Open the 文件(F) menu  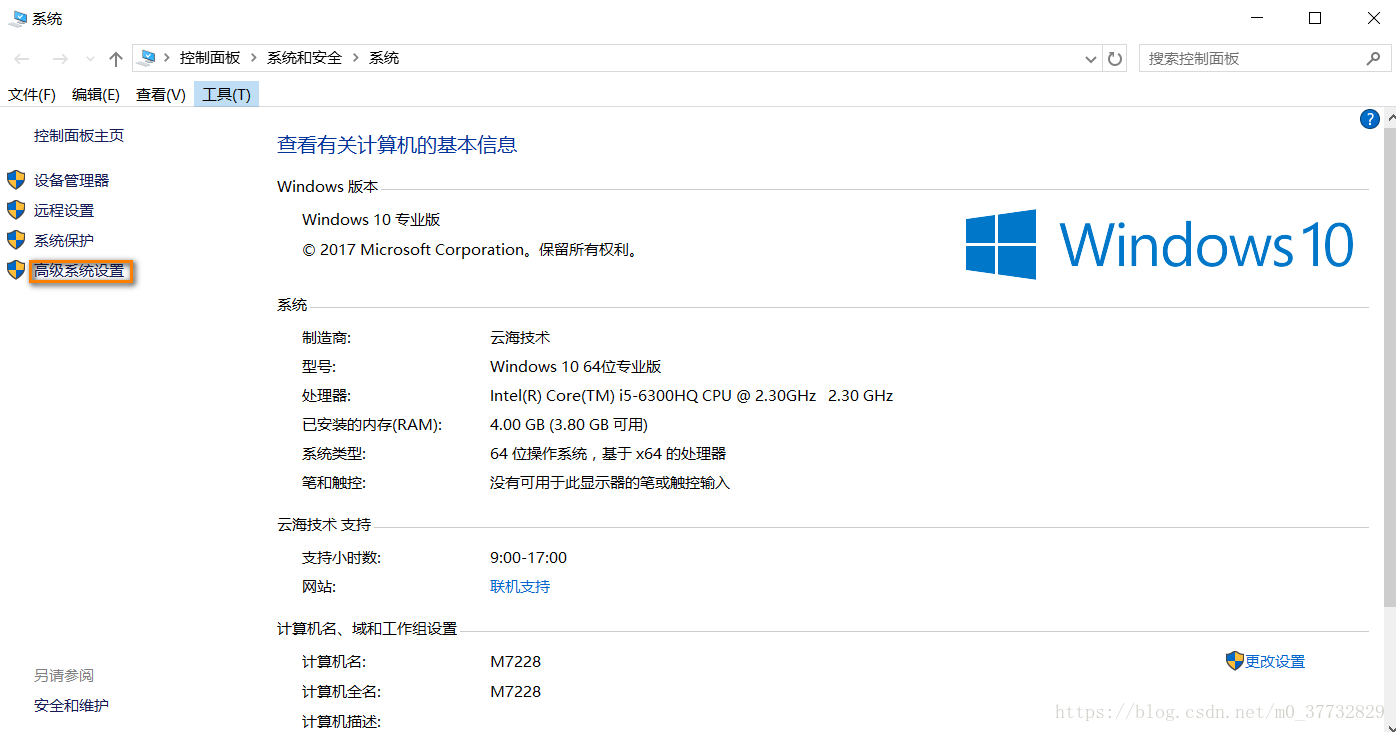[32, 94]
